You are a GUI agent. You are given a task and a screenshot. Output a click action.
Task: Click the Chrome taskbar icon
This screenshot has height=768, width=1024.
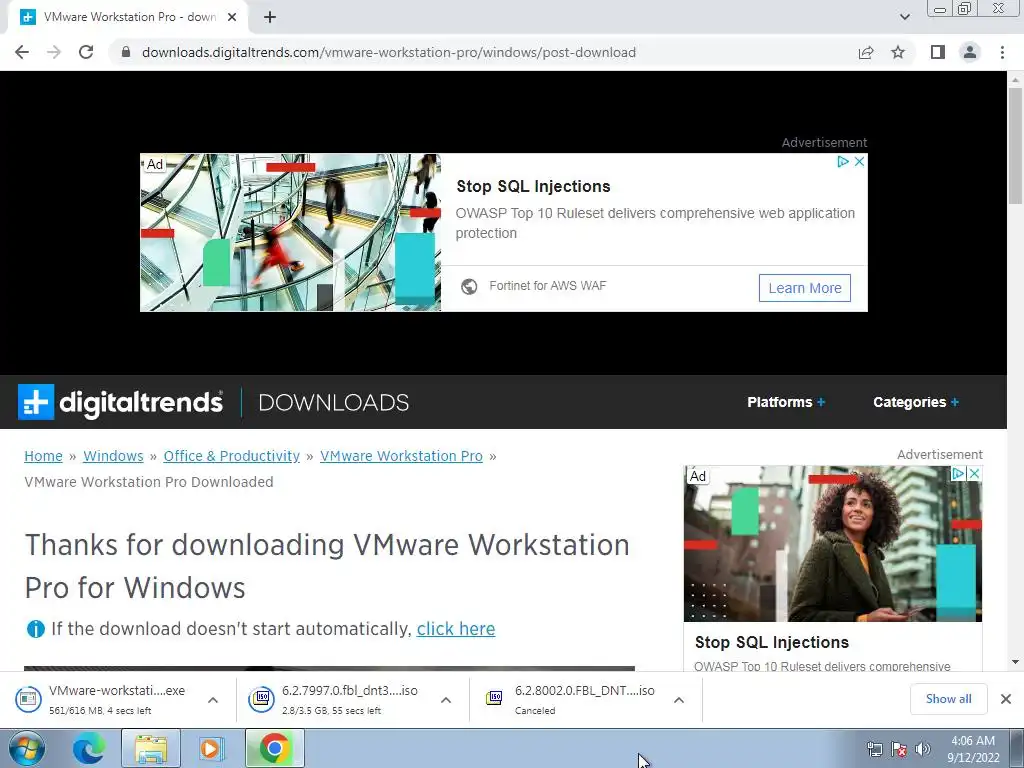(275, 748)
